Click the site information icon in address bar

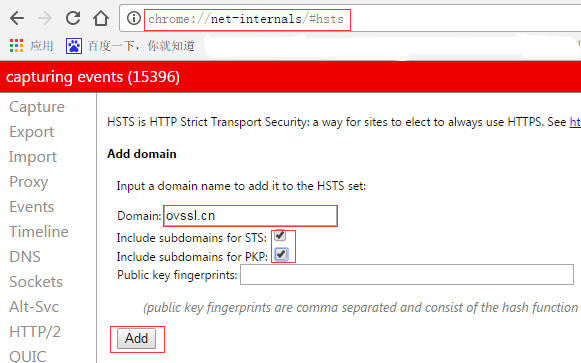click(x=134, y=18)
